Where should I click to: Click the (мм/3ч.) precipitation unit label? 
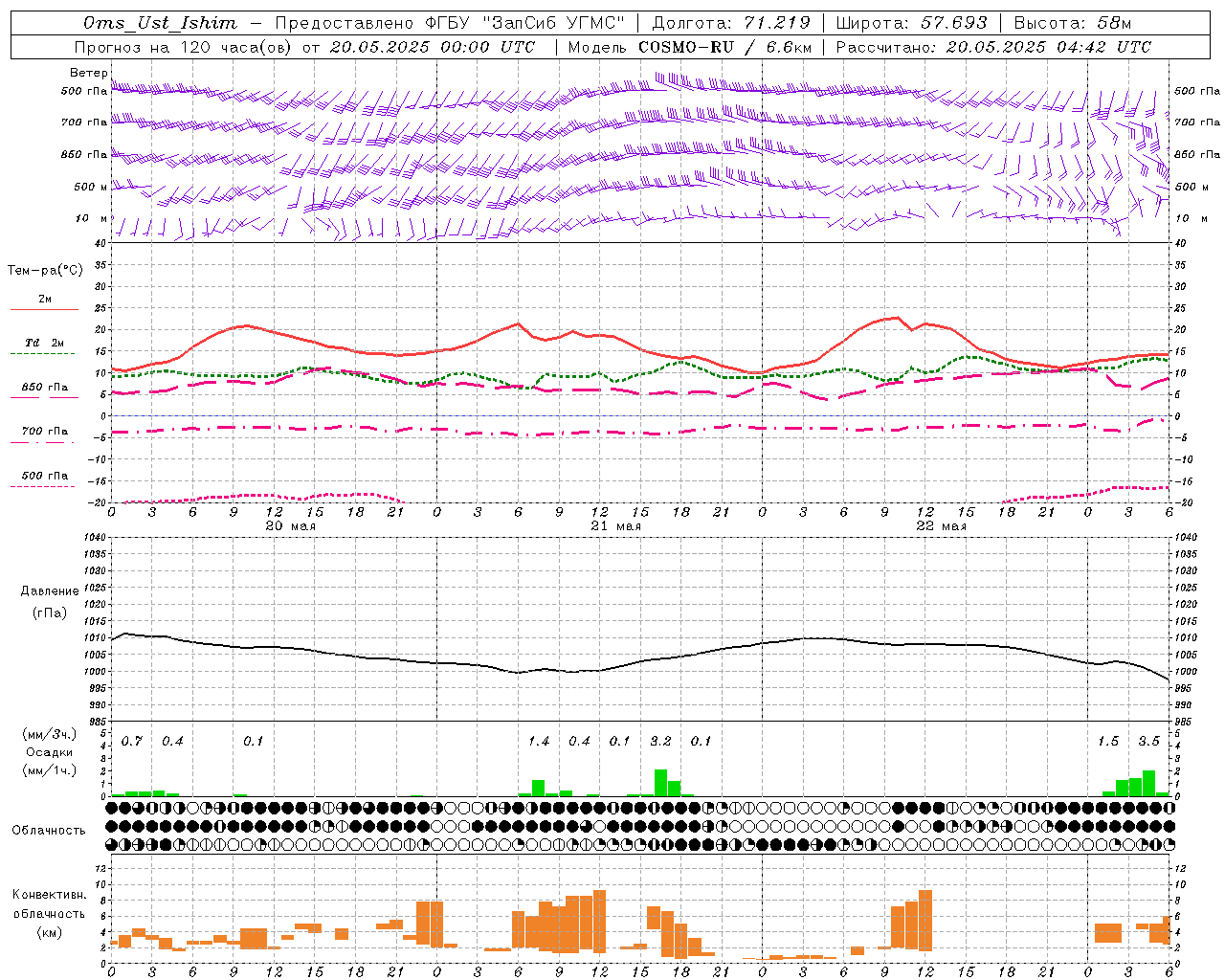pos(50,734)
